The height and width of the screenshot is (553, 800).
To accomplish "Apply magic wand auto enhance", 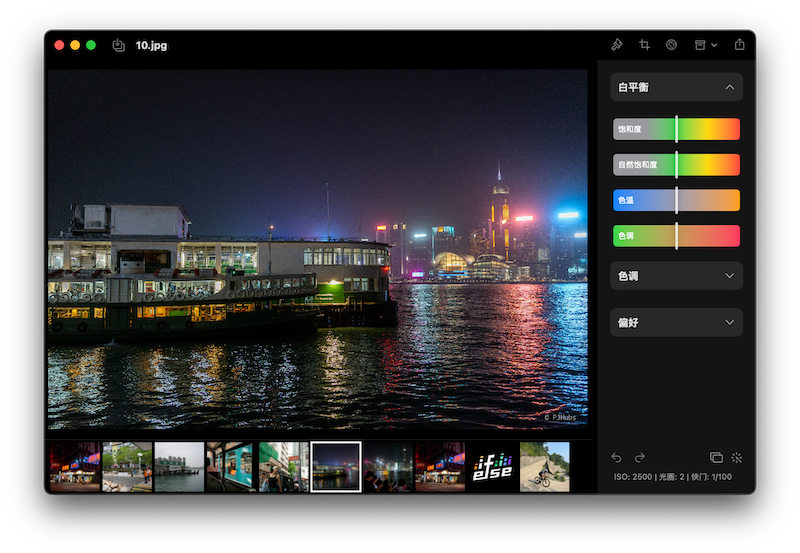I will click(x=737, y=457).
